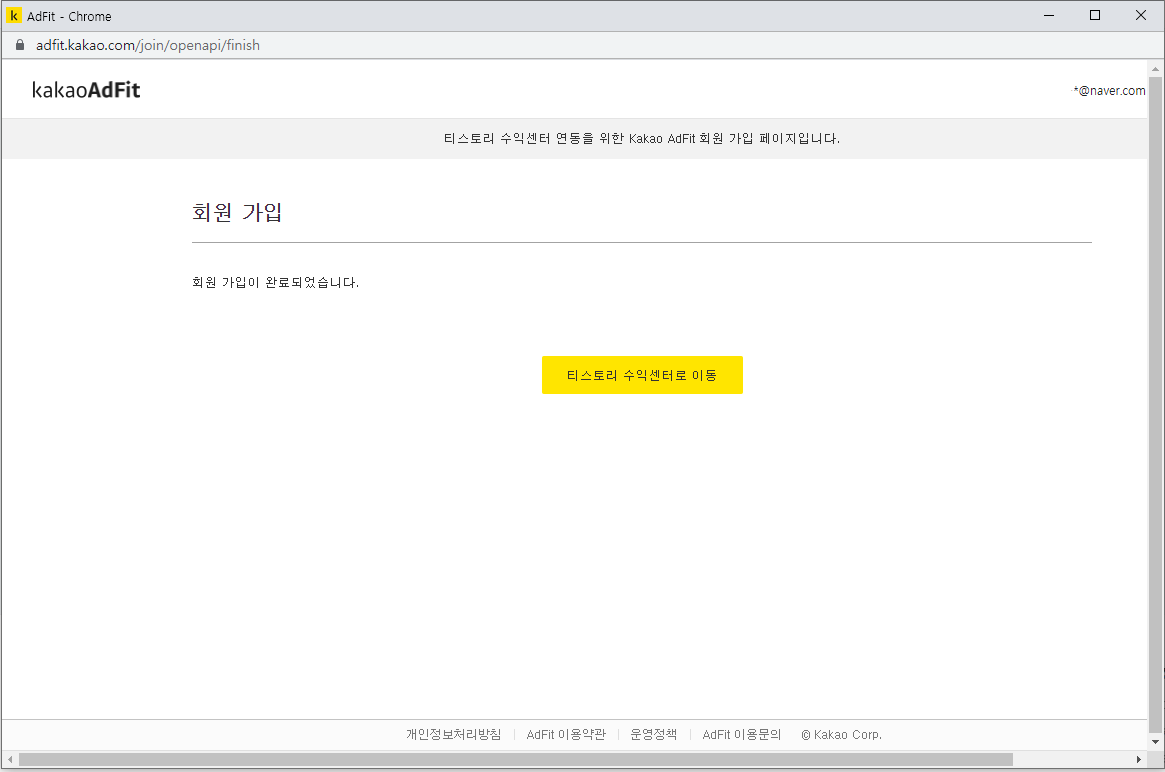Viewport: 1165px width, 772px height.
Task: Click the vertical scrollbar thumb
Action: [x=1155, y=405]
